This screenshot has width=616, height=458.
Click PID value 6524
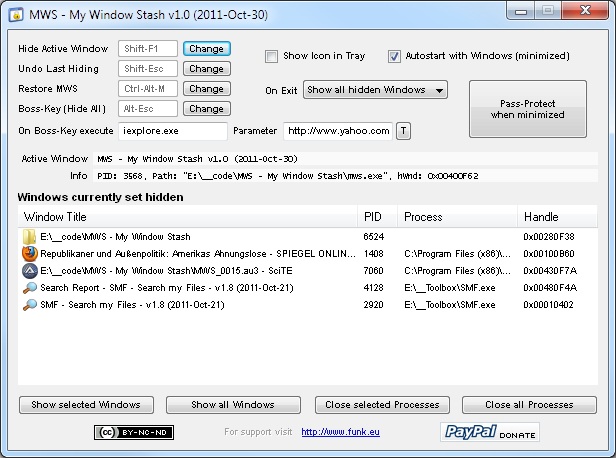(374, 237)
